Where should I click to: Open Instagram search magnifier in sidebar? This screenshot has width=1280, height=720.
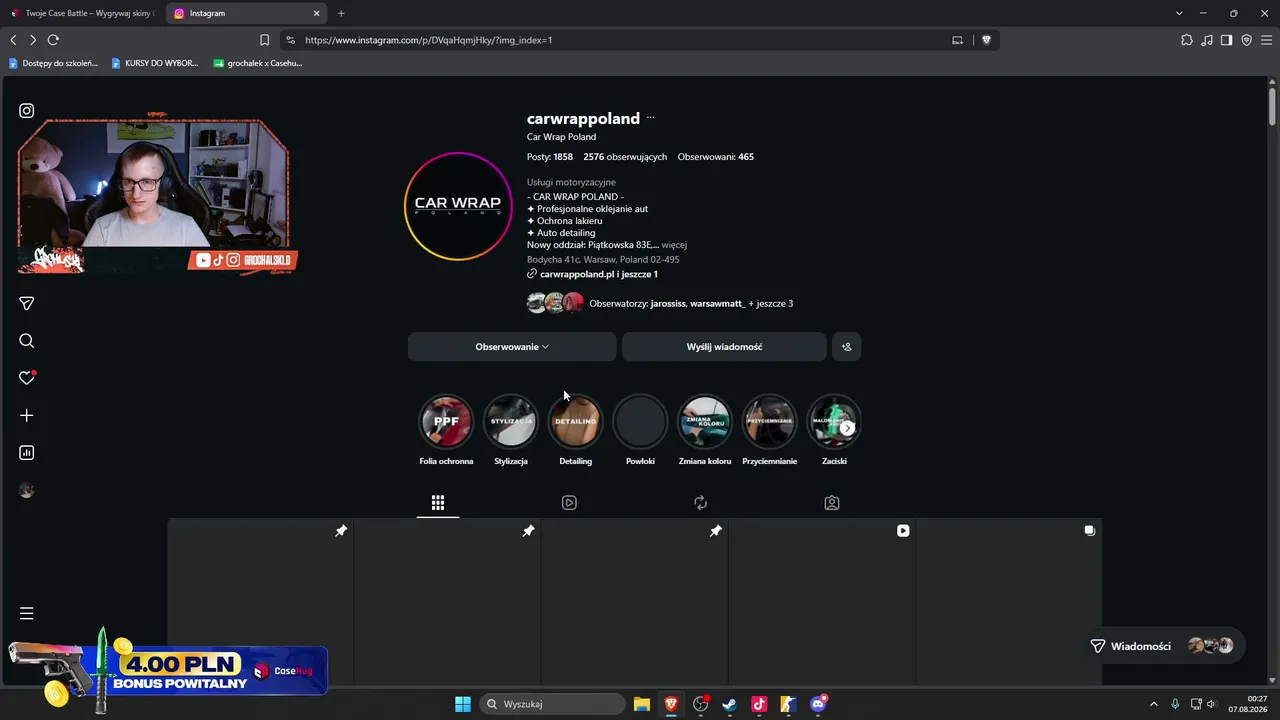(27, 341)
